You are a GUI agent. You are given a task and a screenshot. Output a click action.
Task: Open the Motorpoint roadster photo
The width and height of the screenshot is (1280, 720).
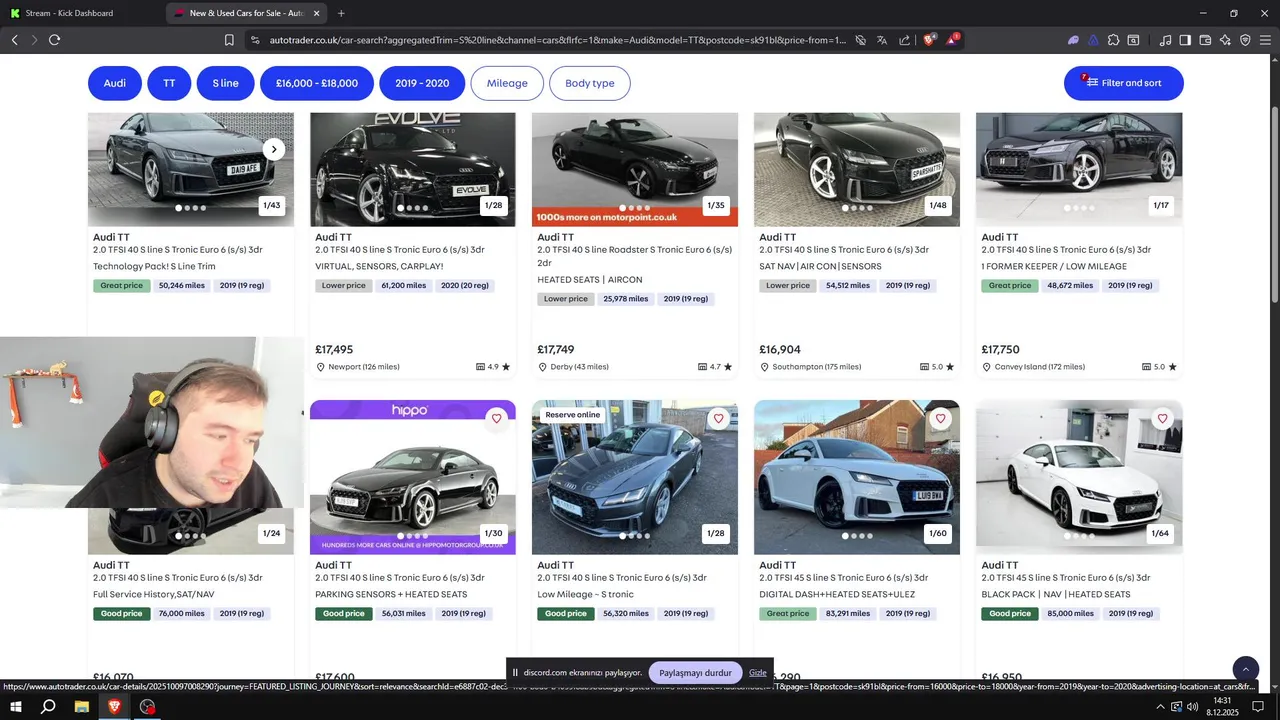635,169
